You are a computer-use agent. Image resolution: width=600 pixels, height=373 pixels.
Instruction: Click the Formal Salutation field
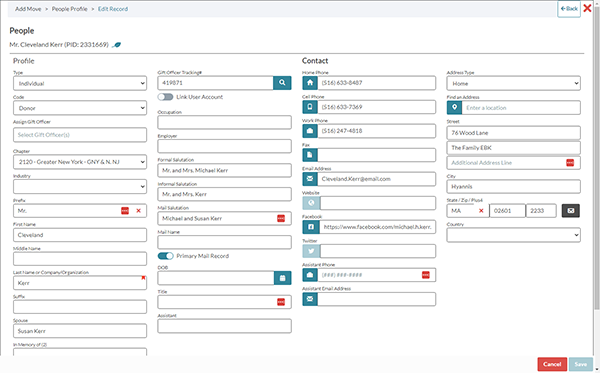225,170
